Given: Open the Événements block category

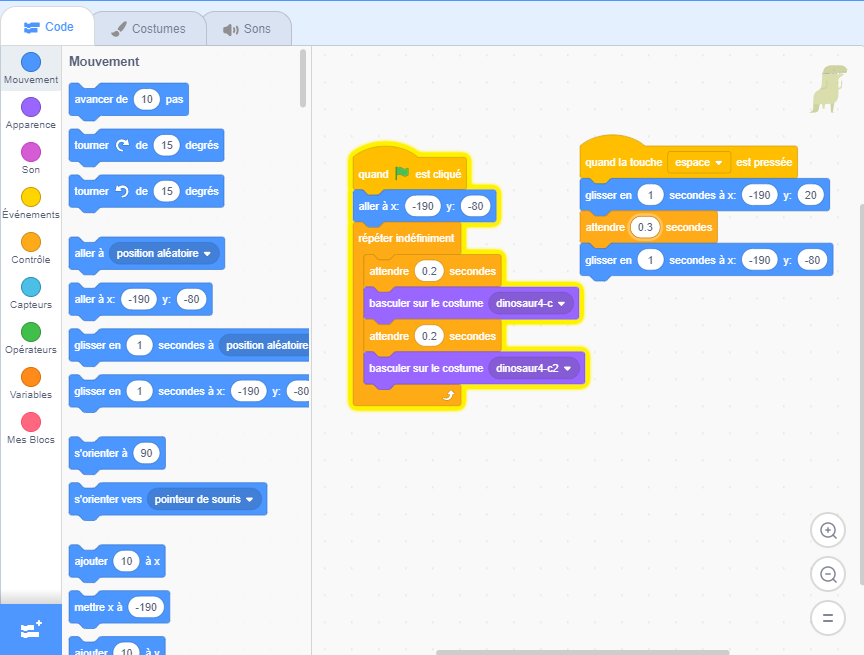Looking at the screenshot, I should coord(31,198).
